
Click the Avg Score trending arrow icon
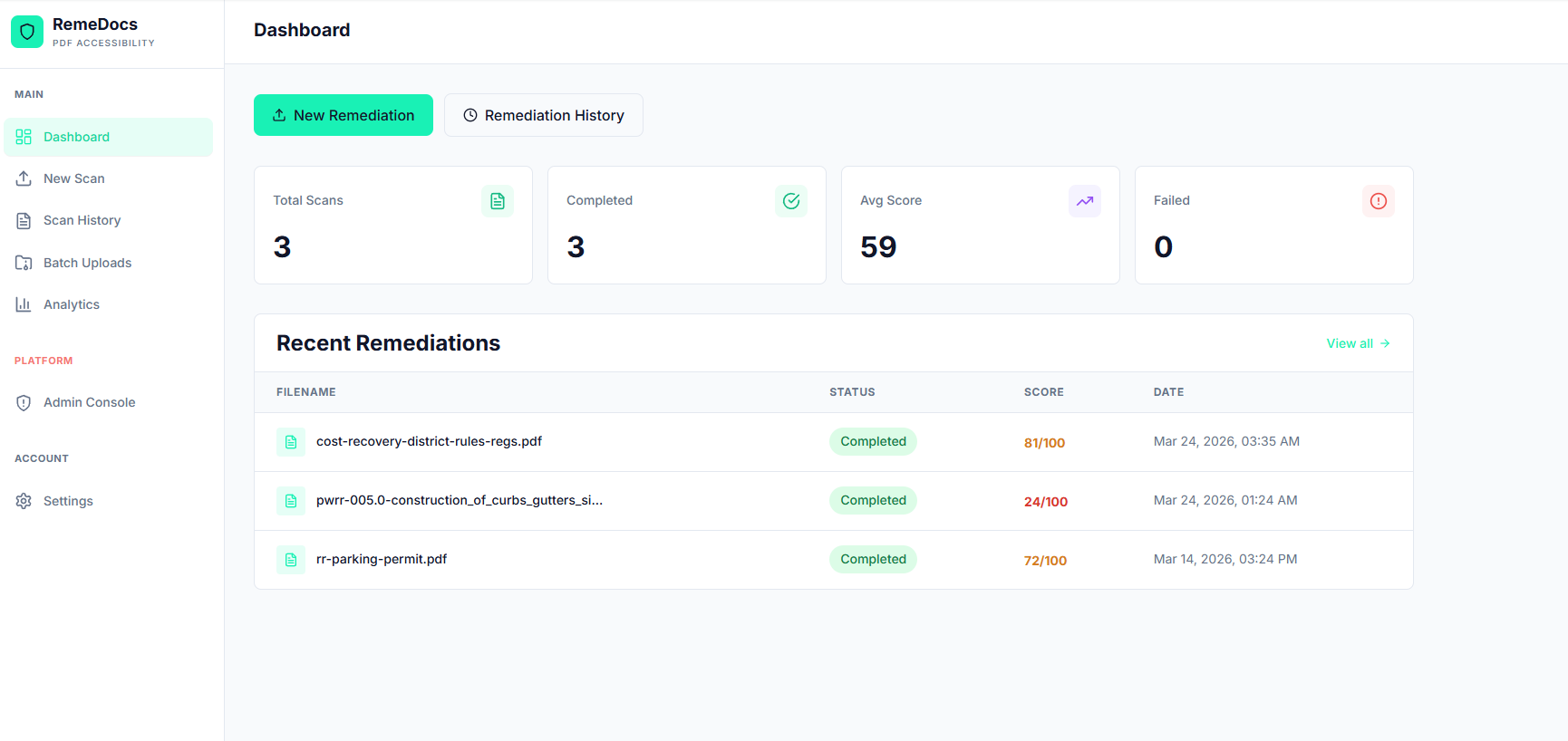point(1085,201)
